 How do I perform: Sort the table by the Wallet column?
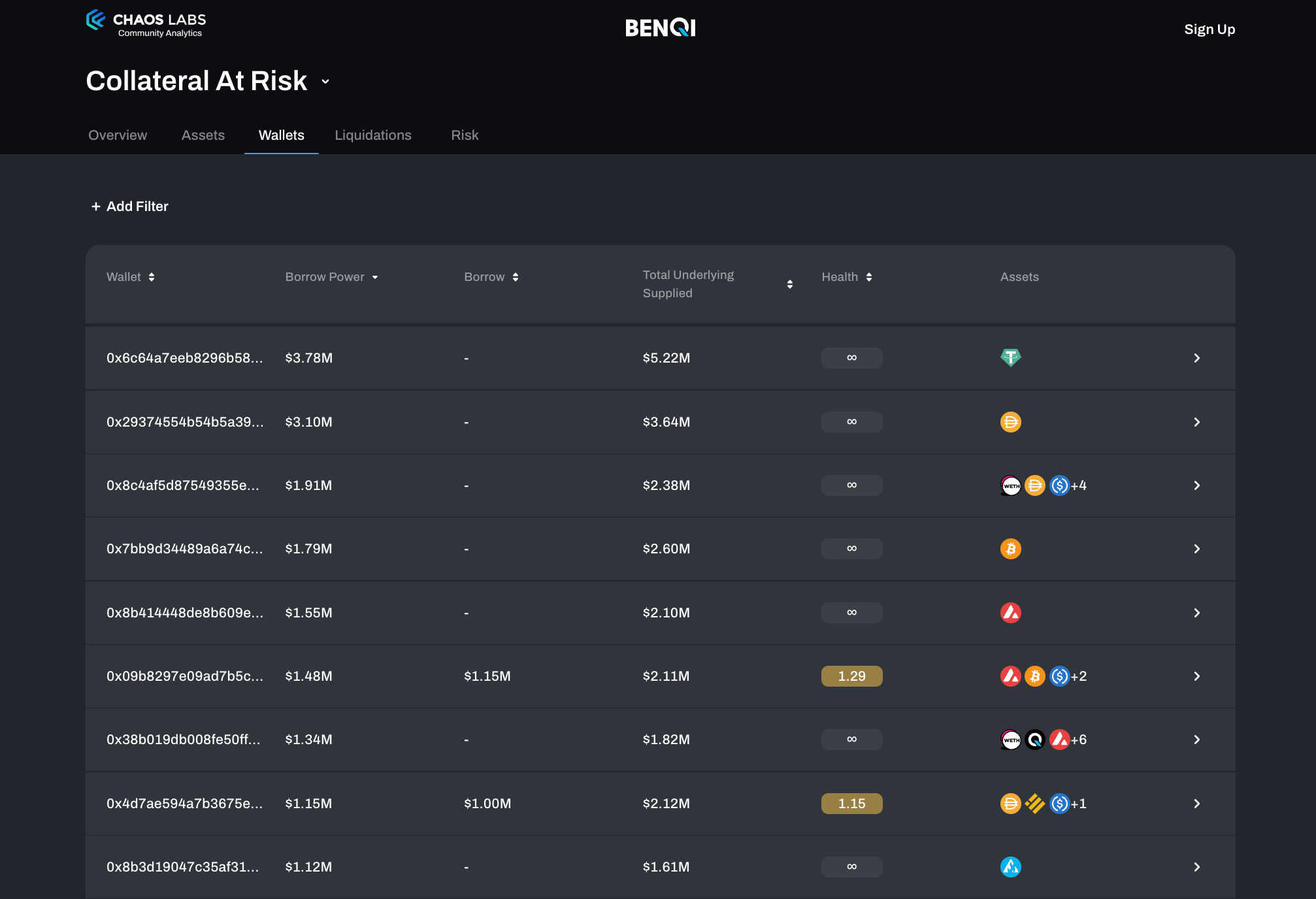(152, 277)
